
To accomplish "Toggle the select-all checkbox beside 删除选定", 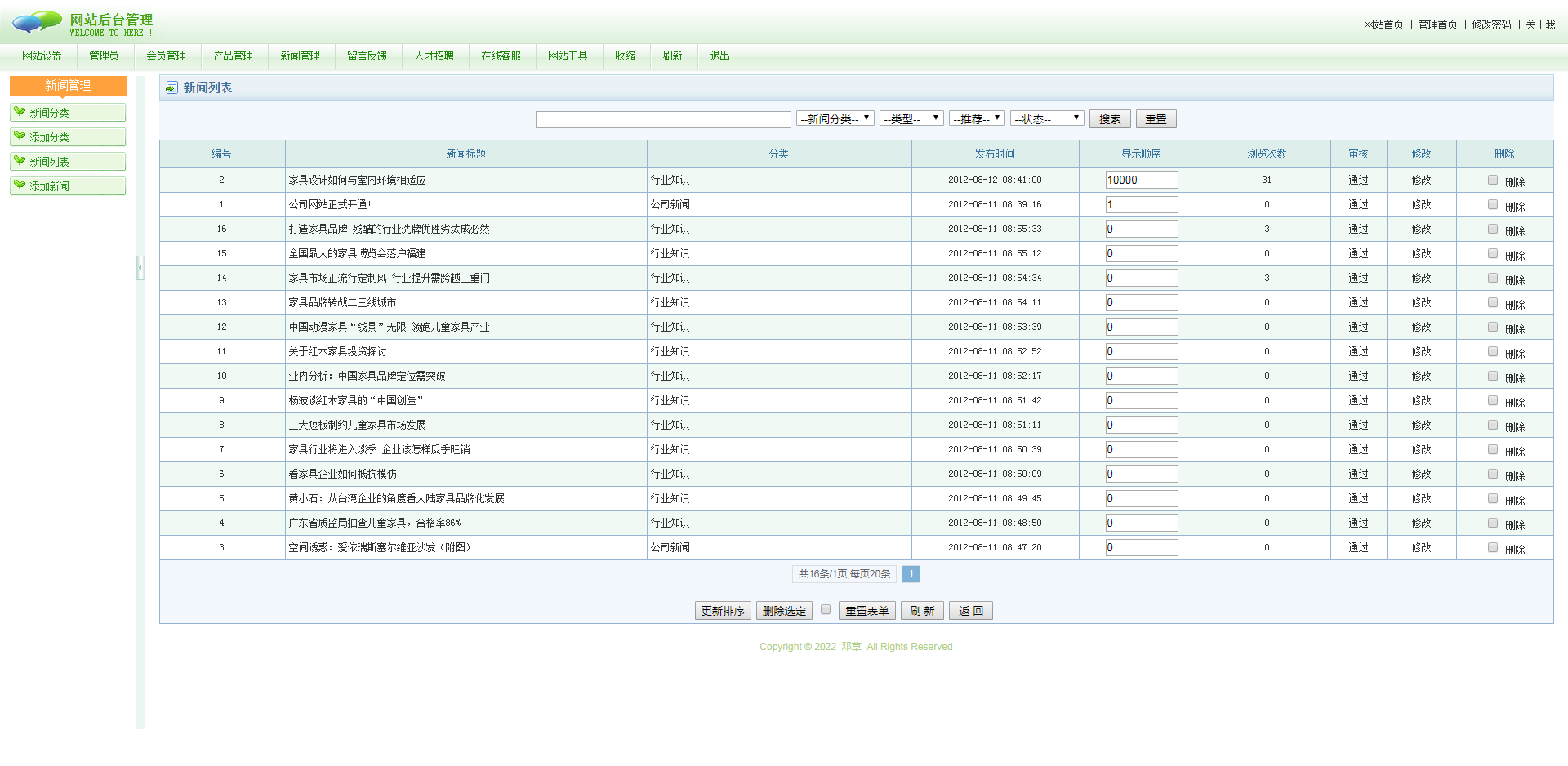I will [826, 609].
